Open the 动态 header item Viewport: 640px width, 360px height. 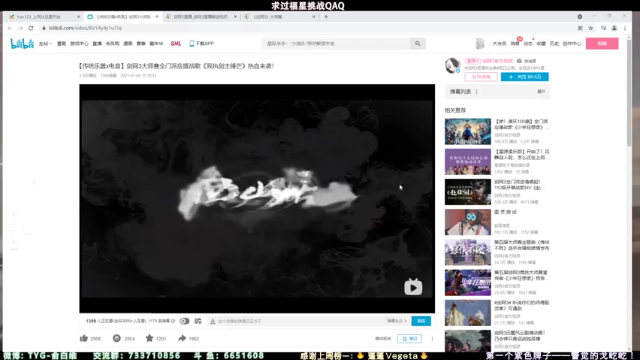pos(528,44)
